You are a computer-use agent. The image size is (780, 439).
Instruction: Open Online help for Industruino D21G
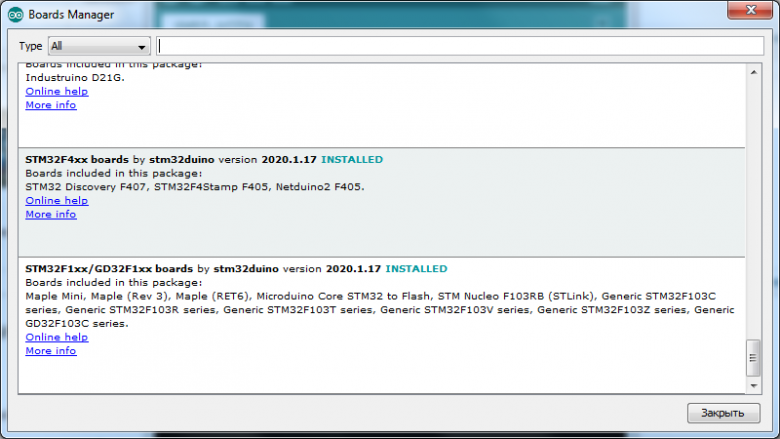pos(57,91)
